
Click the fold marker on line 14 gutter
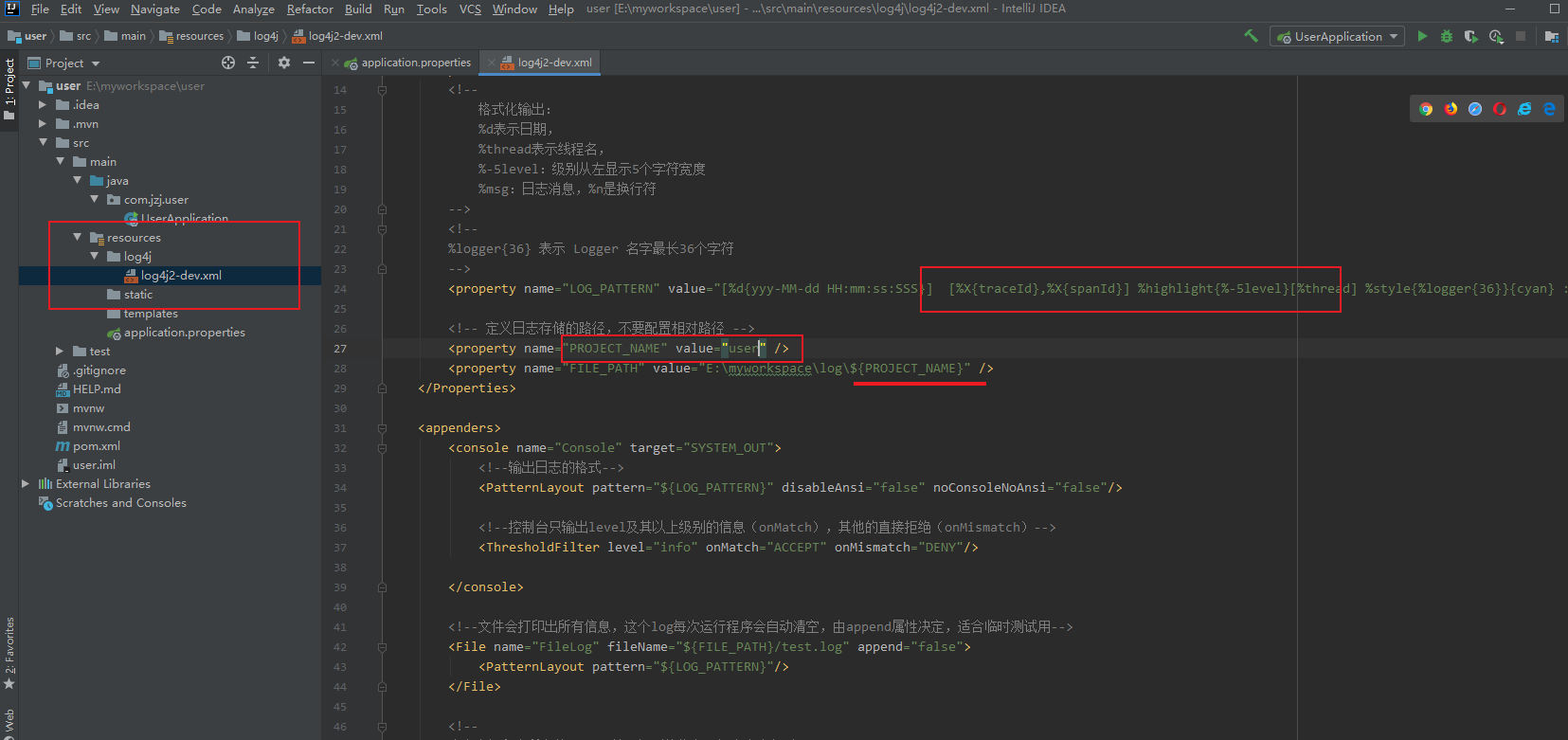coord(382,90)
